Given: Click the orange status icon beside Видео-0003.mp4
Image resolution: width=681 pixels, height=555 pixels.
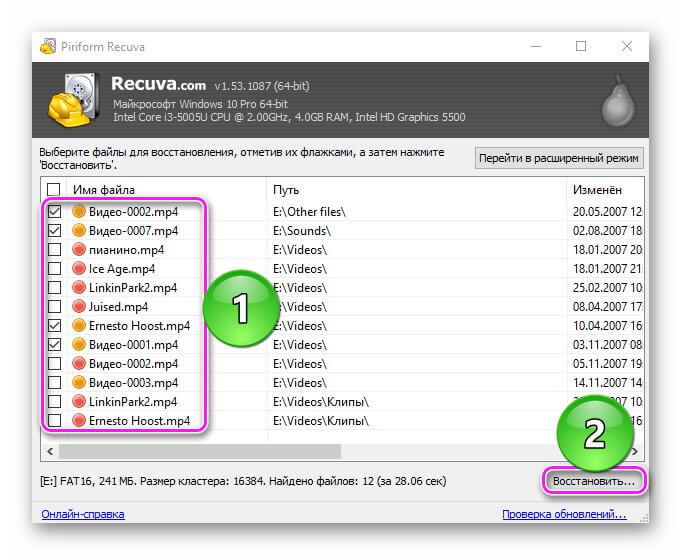Looking at the screenshot, I should [x=79, y=383].
